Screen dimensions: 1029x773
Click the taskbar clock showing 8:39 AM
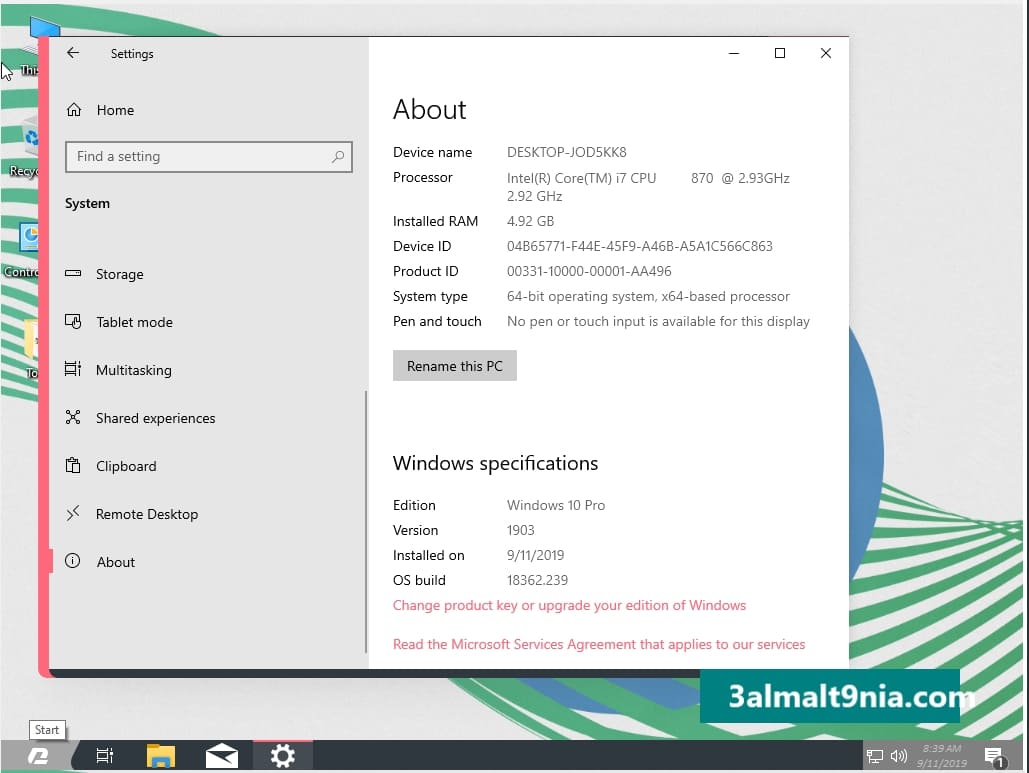pyautogui.click(x=942, y=756)
